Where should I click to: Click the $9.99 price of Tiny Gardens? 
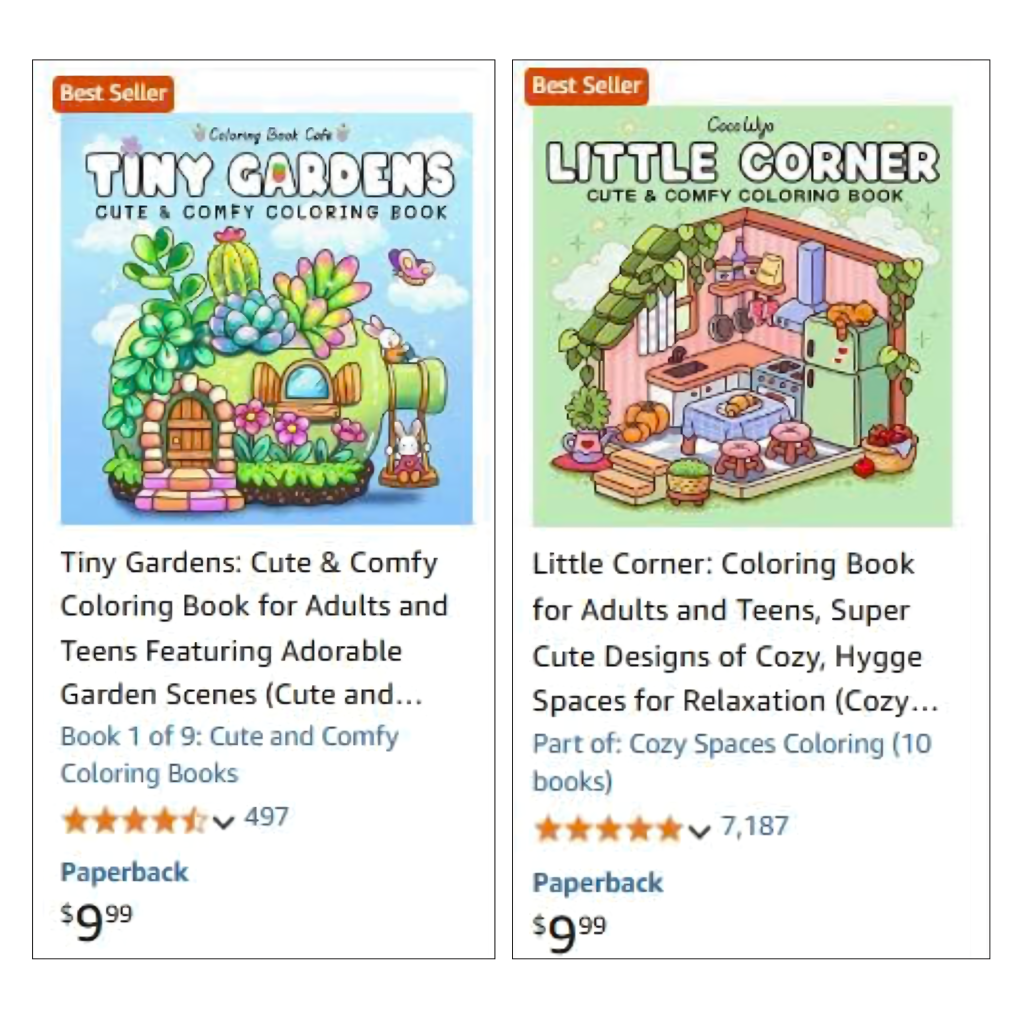[x=97, y=921]
